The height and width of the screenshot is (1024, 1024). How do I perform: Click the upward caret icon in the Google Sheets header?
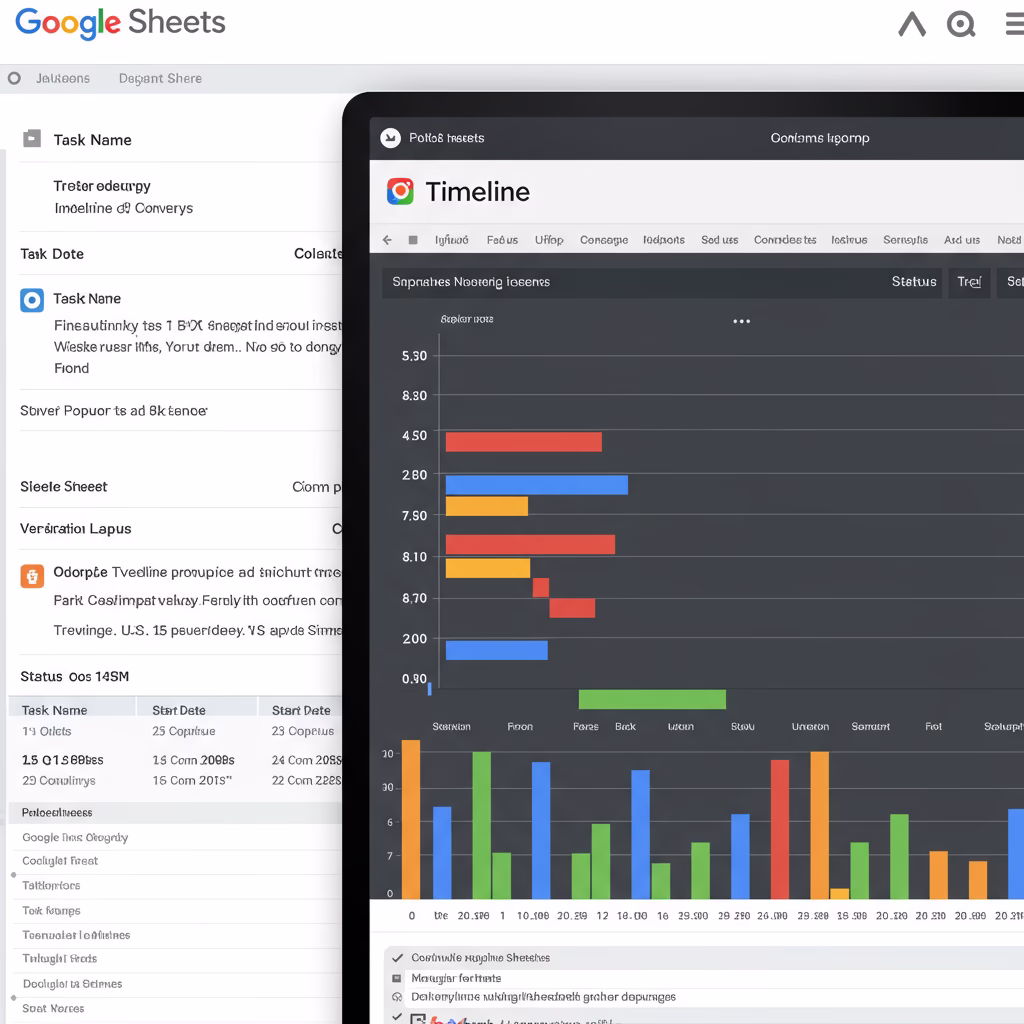click(x=912, y=25)
